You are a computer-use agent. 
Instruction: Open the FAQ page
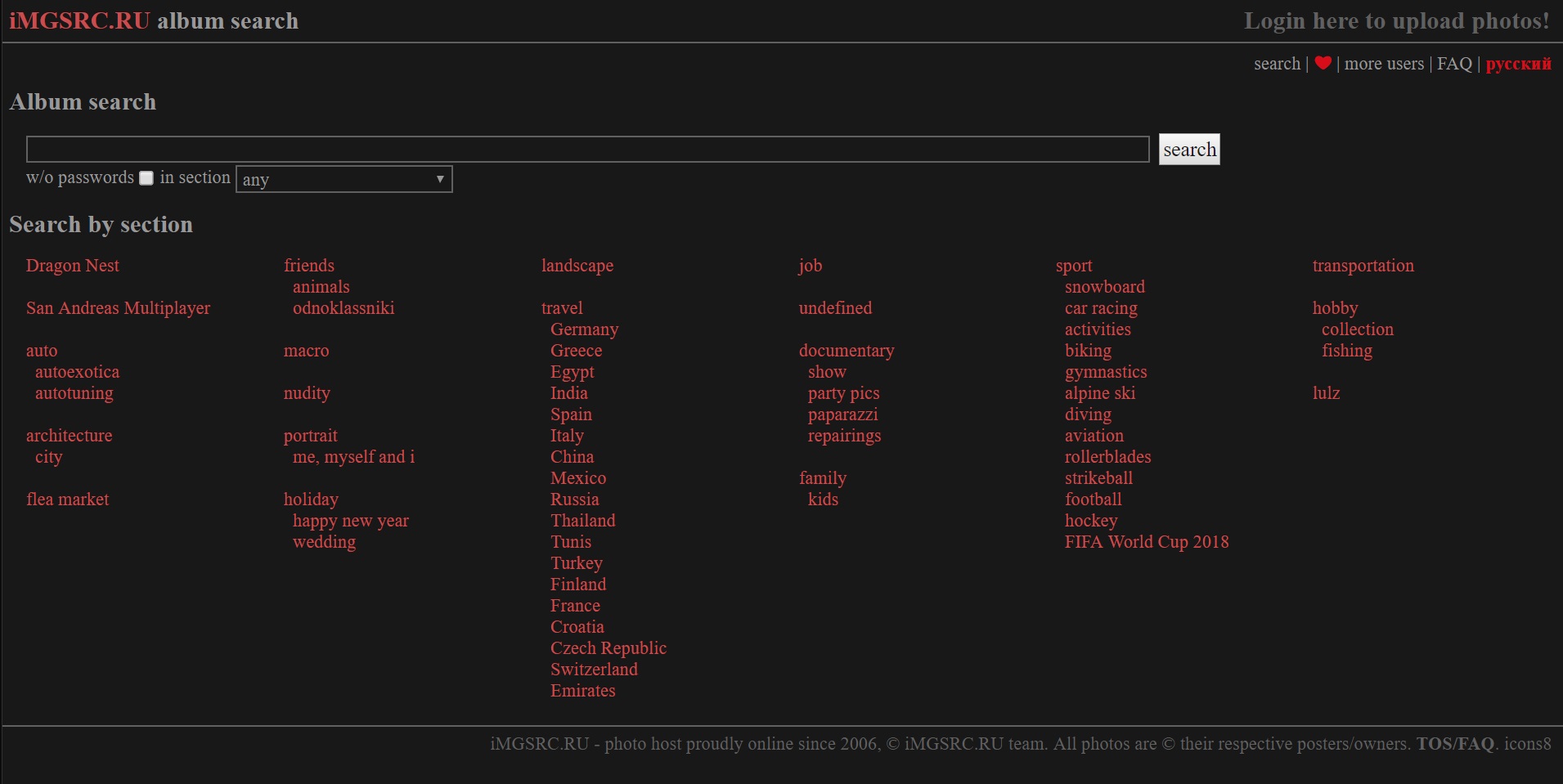click(x=1455, y=63)
